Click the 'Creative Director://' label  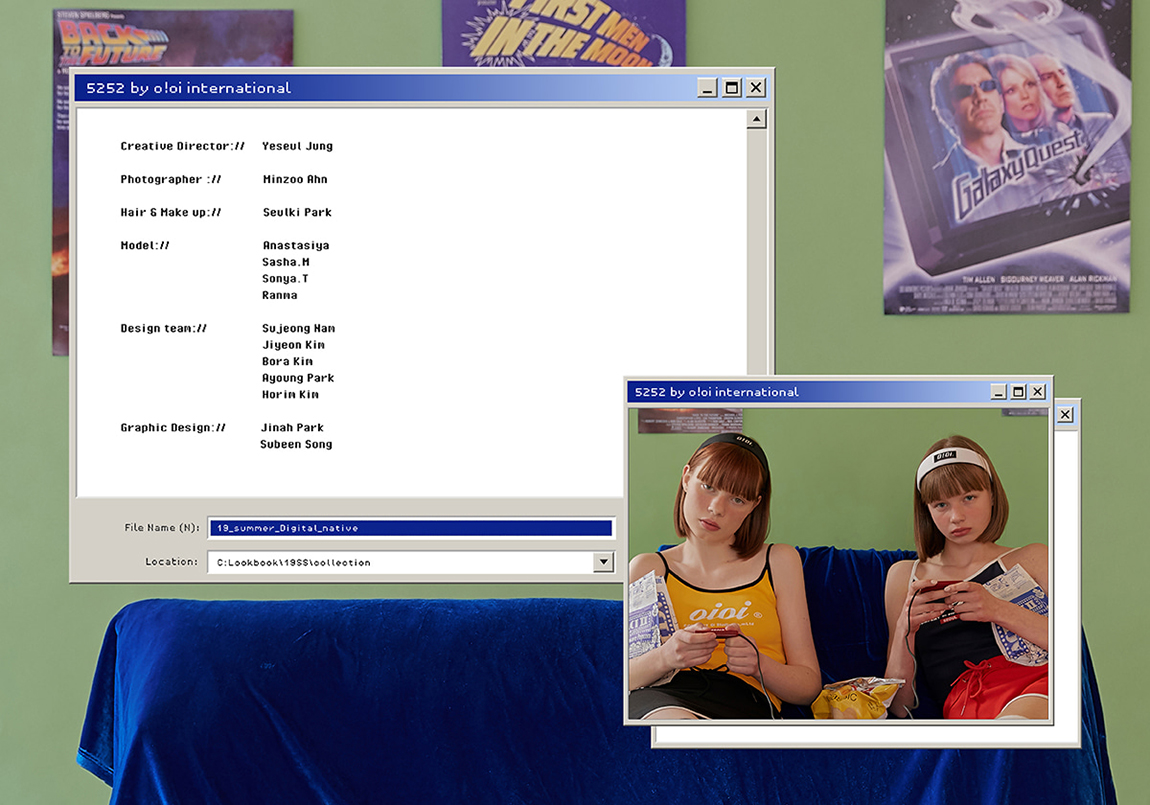point(183,146)
